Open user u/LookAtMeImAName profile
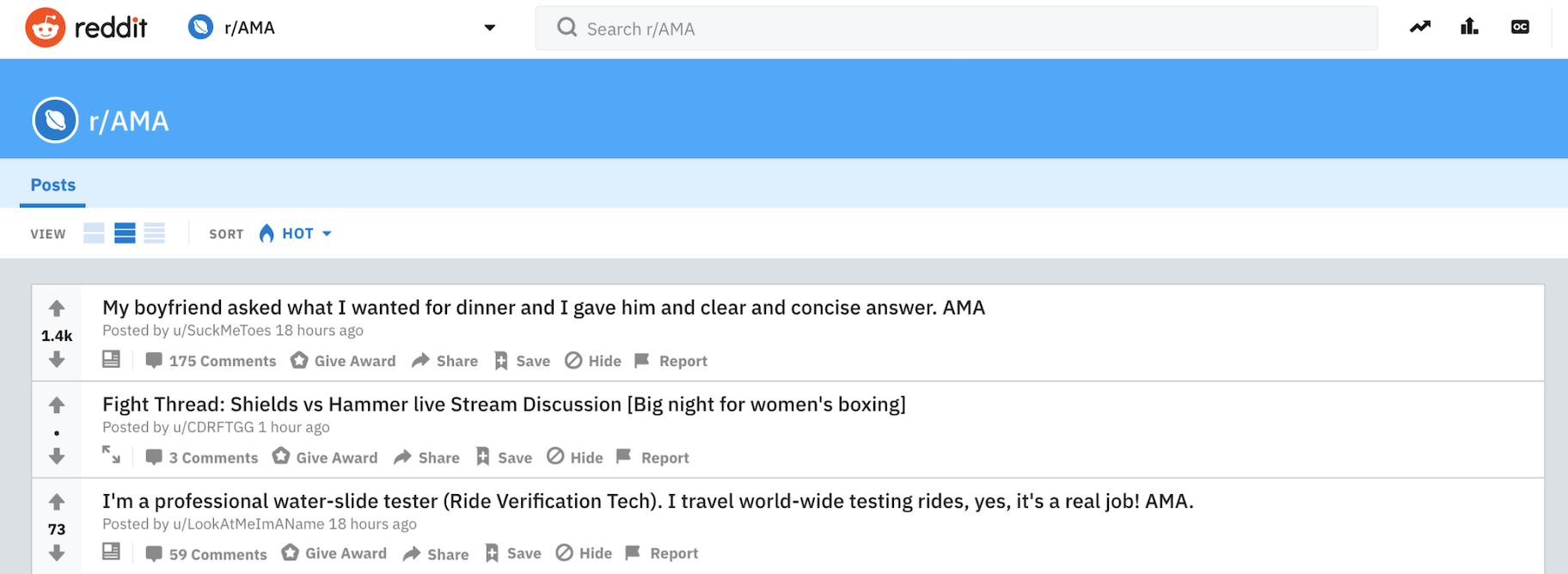This screenshot has width=1568, height=574. [248, 524]
